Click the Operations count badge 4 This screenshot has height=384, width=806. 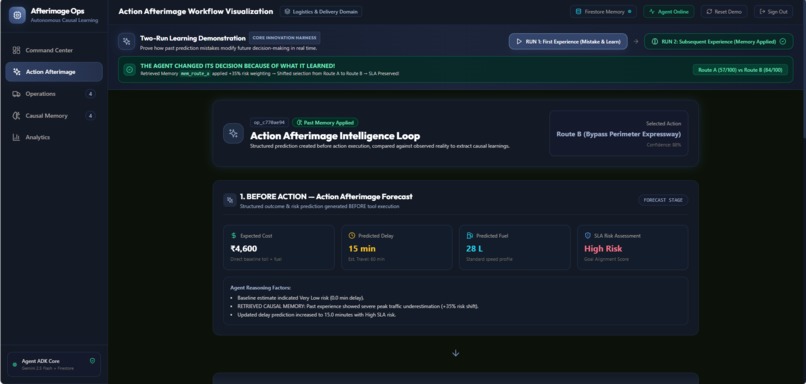click(x=90, y=94)
